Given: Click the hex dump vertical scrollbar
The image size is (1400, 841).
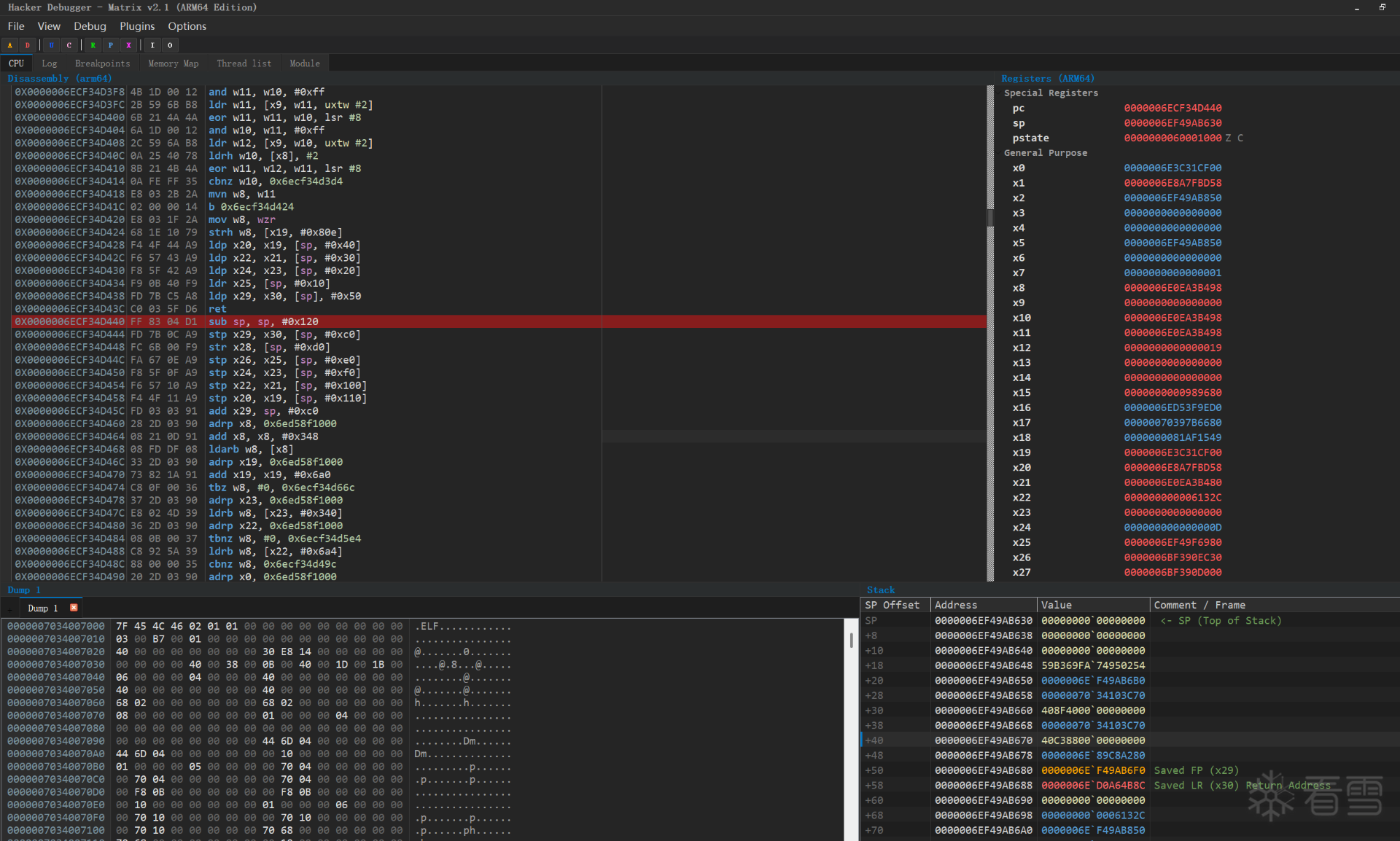Looking at the screenshot, I should [x=851, y=641].
